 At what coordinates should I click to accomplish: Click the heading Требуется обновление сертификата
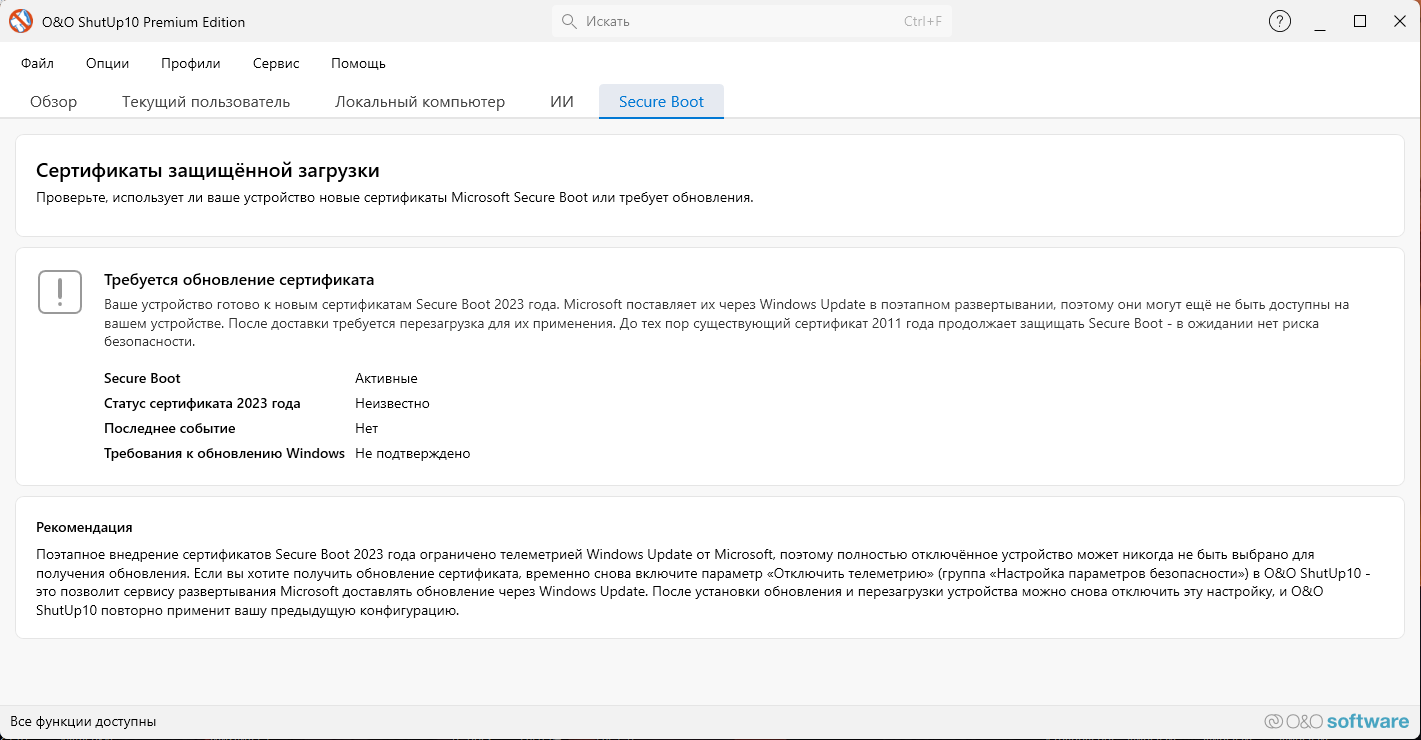[x=239, y=280]
